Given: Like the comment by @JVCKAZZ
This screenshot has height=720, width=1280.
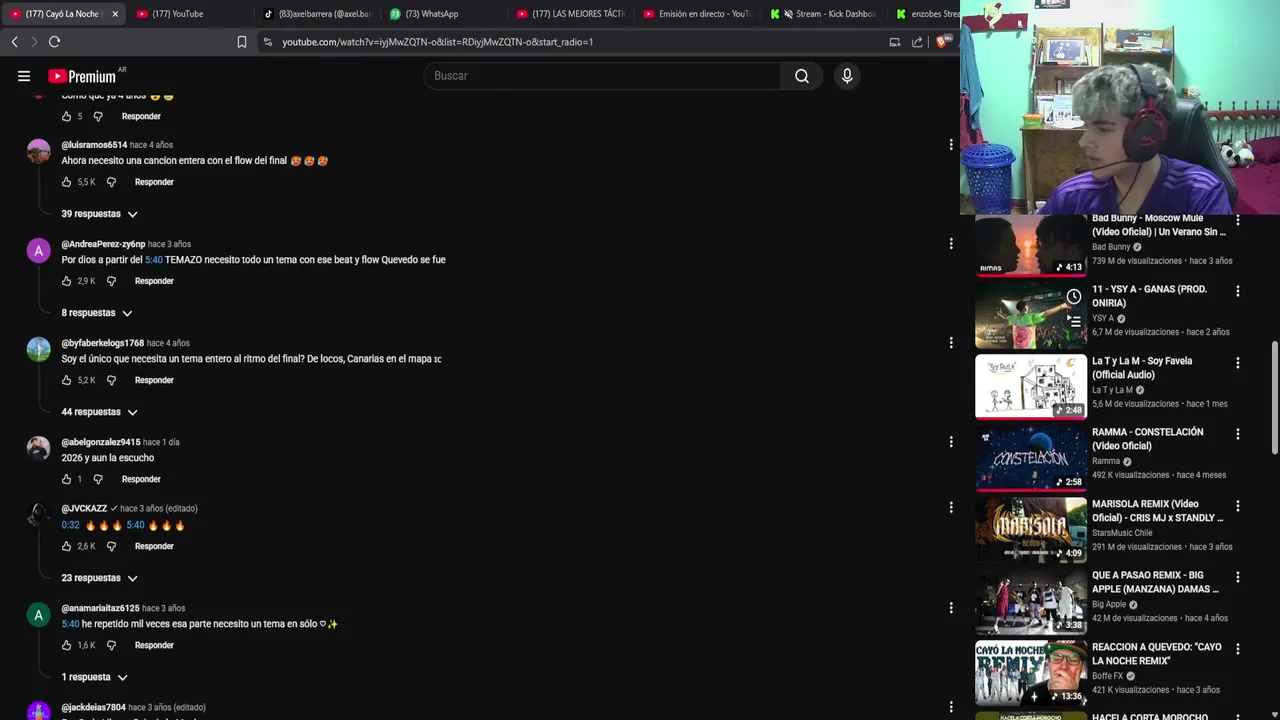Looking at the screenshot, I should tap(67, 546).
